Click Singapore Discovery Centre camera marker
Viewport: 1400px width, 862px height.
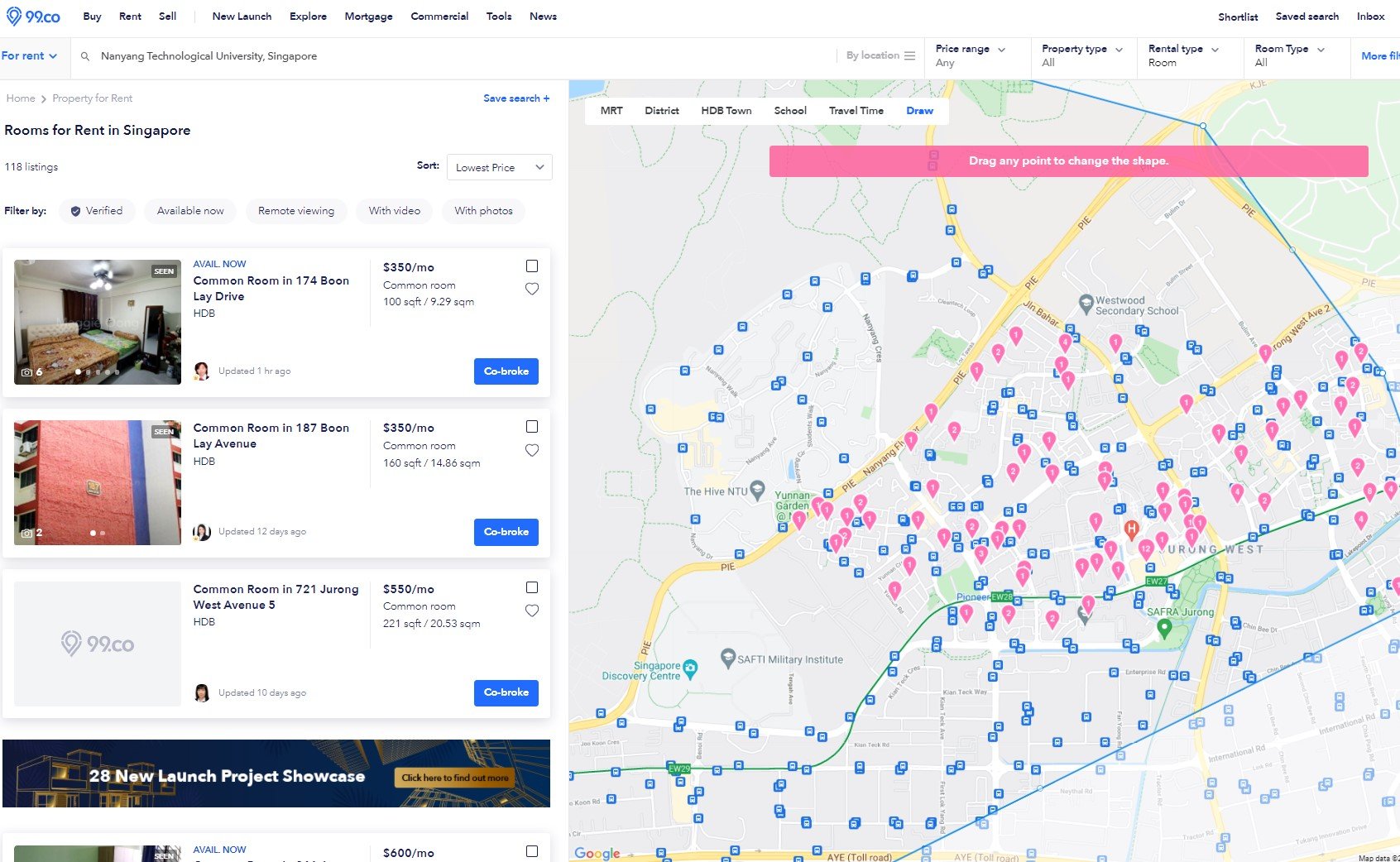(690, 668)
